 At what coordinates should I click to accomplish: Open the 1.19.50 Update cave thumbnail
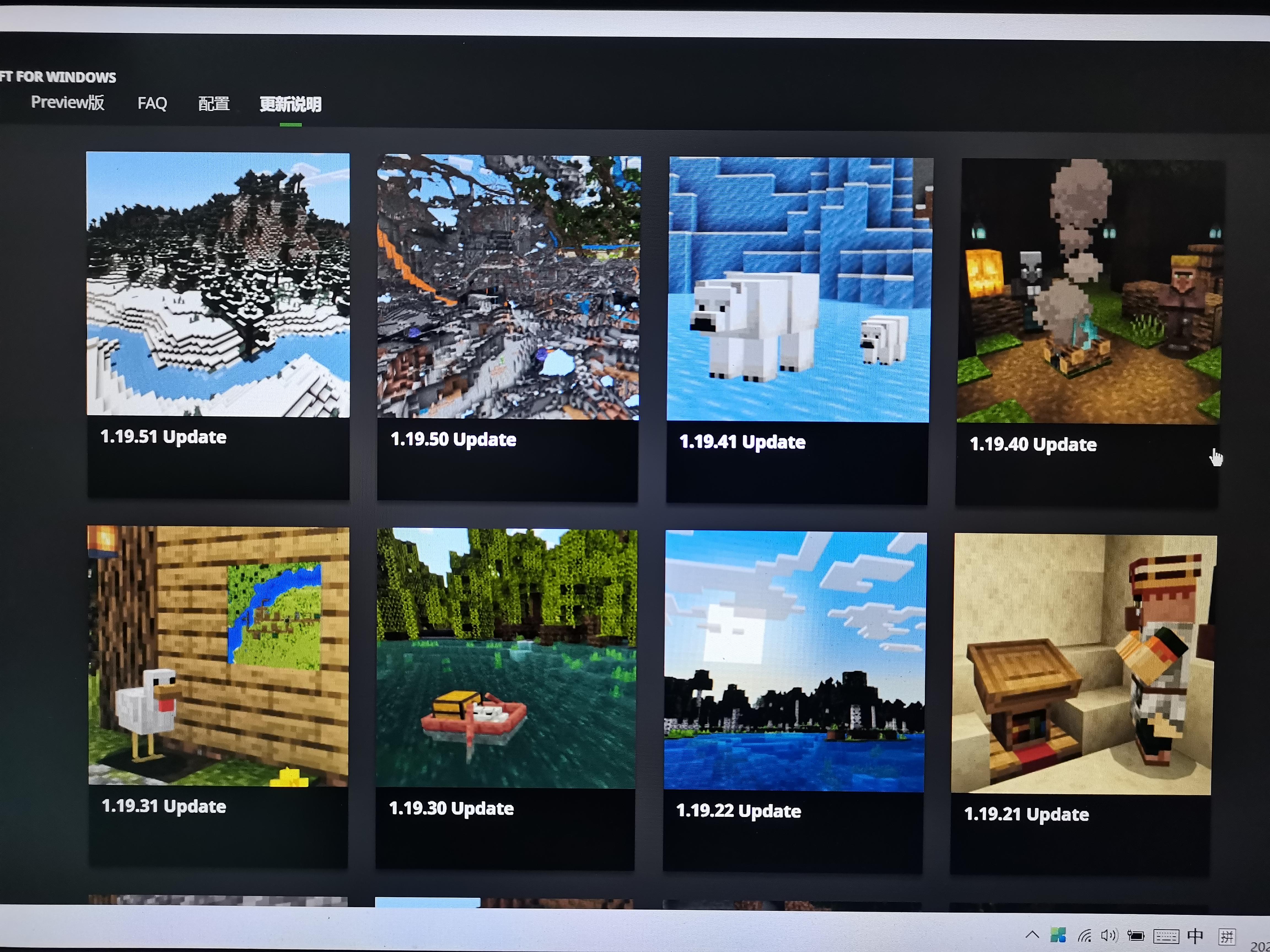[508, 287]
